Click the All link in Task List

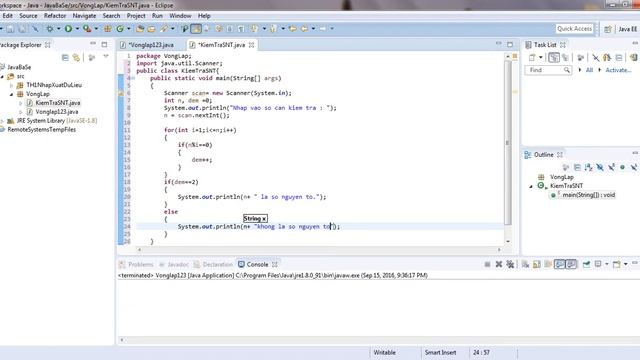click(x=589, y=70)
